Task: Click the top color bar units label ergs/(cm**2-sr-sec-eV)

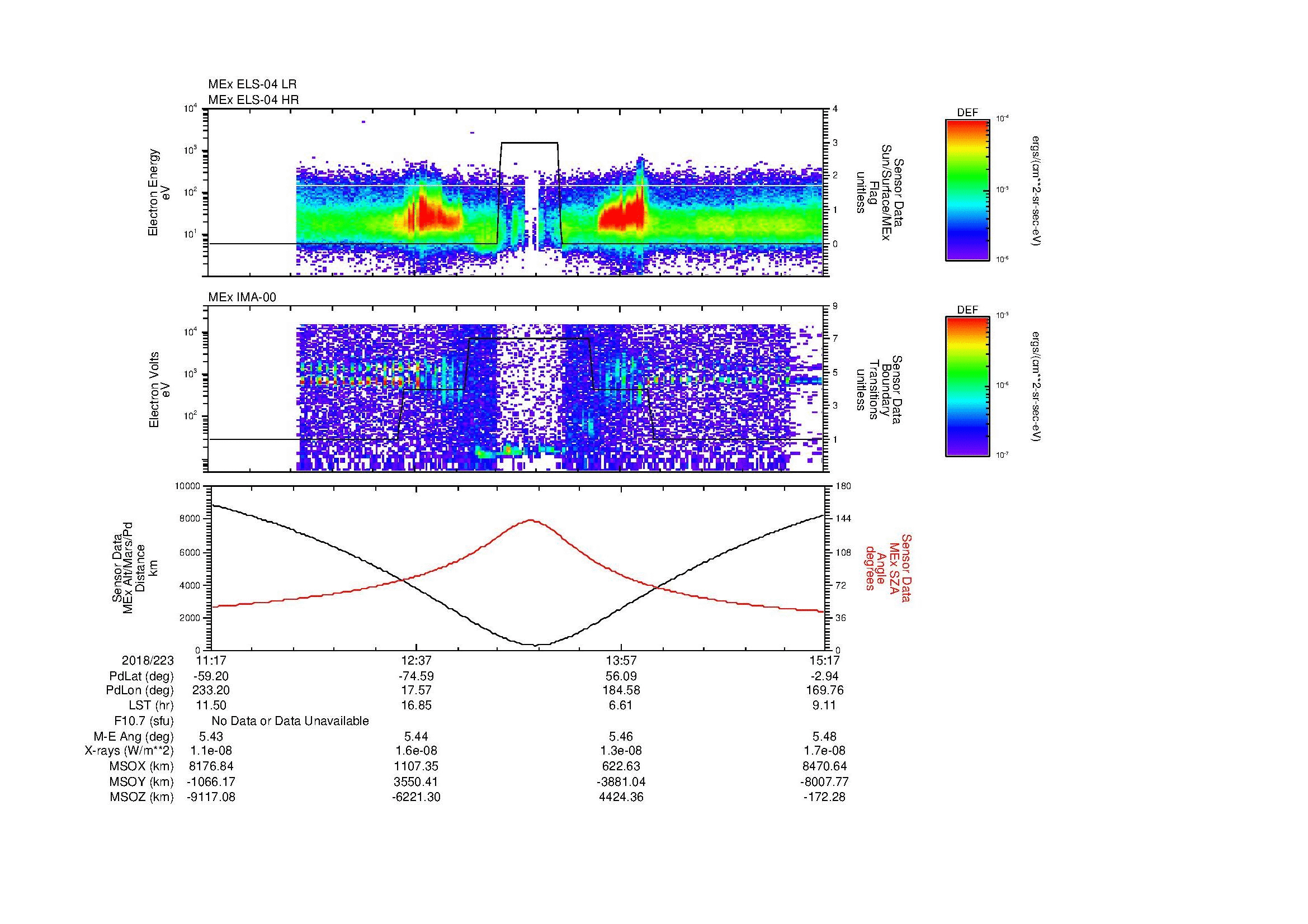Action: coord(1035,191)
